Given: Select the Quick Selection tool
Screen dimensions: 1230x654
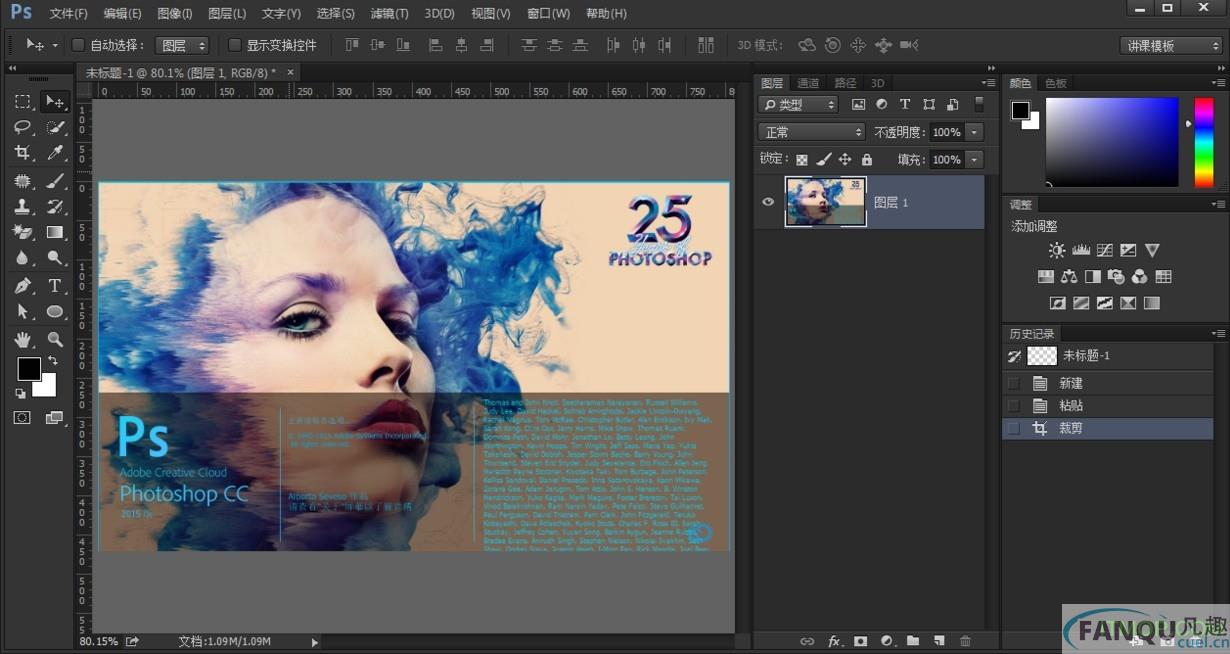Looking at the screenshot, I should coord(54,127).
